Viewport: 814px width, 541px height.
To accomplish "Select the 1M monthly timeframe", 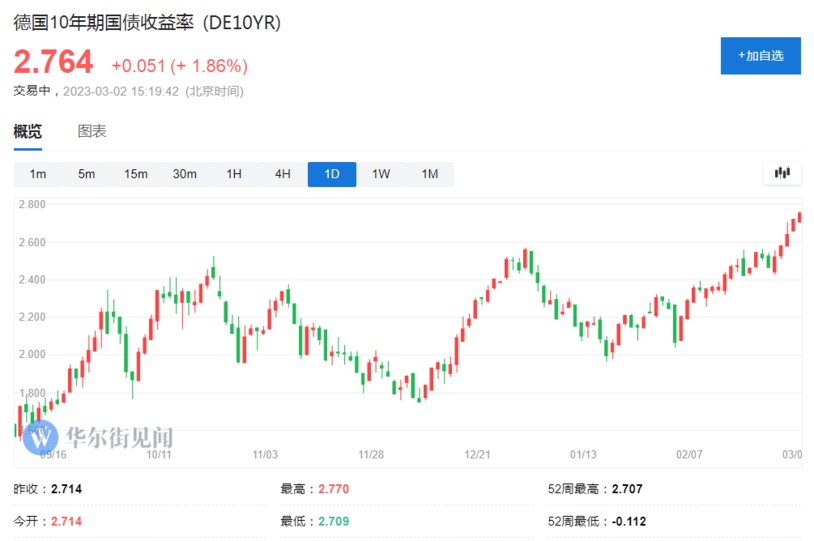I will [430, 174].
